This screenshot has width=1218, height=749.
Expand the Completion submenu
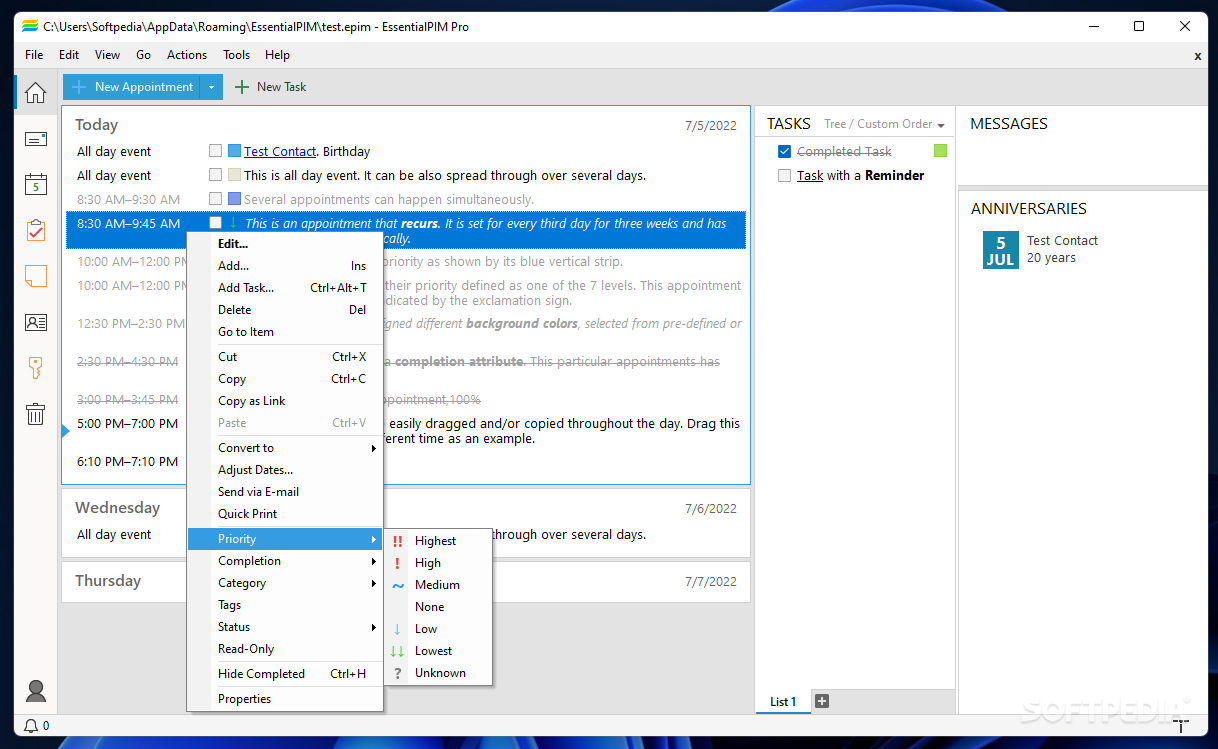[x=285, y=561]
